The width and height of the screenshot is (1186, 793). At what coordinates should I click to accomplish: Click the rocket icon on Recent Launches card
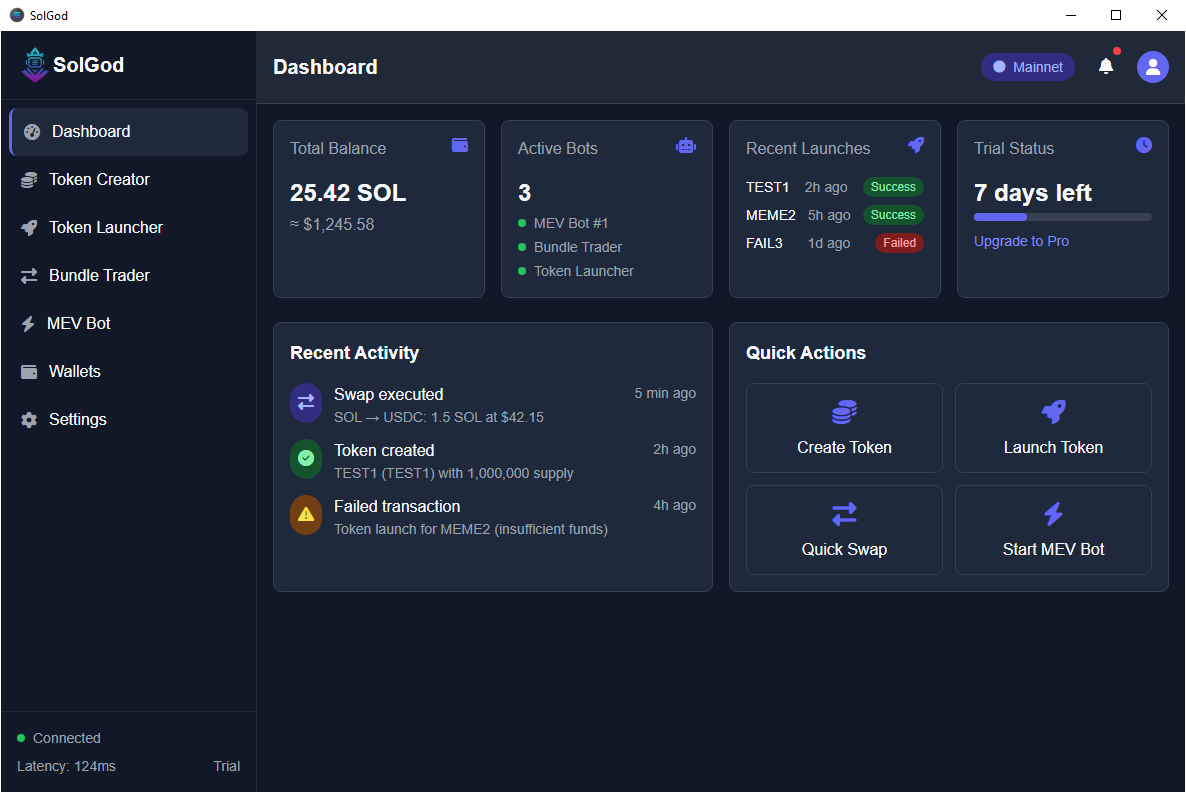click(916, 145)
